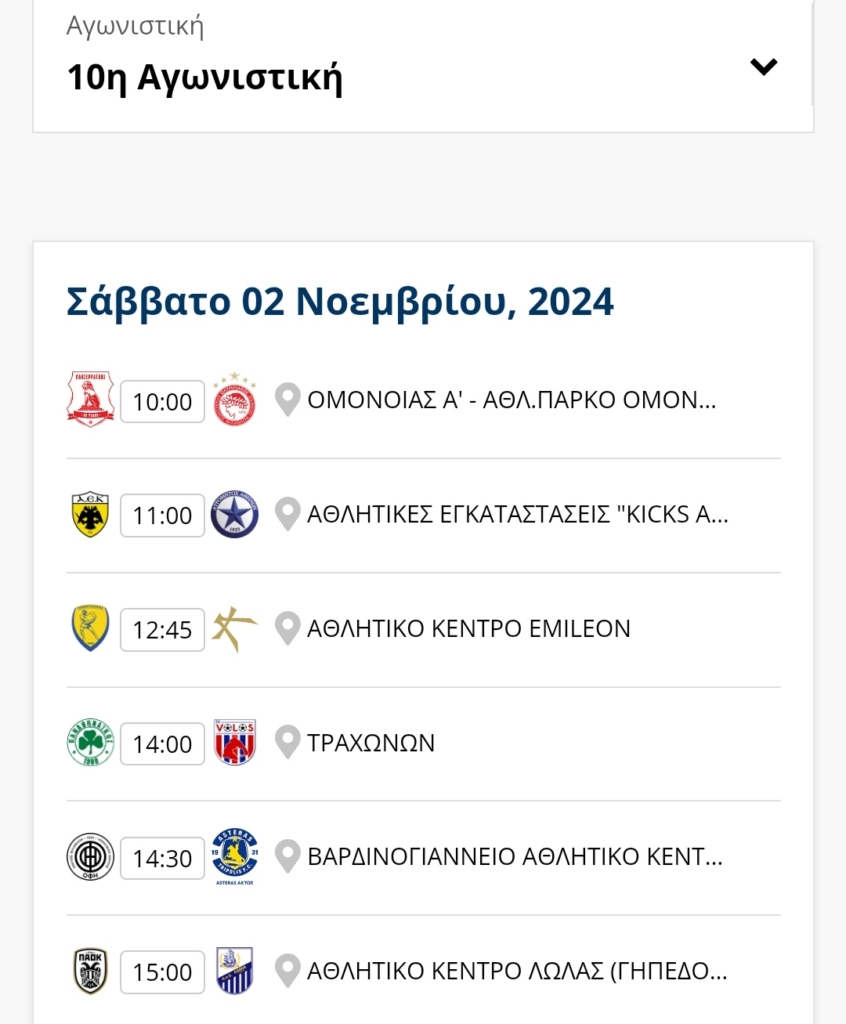This screenshot has height=1024, width=846.
Task: Click the Olympiacos red crest logo
Action: point(235,400)
